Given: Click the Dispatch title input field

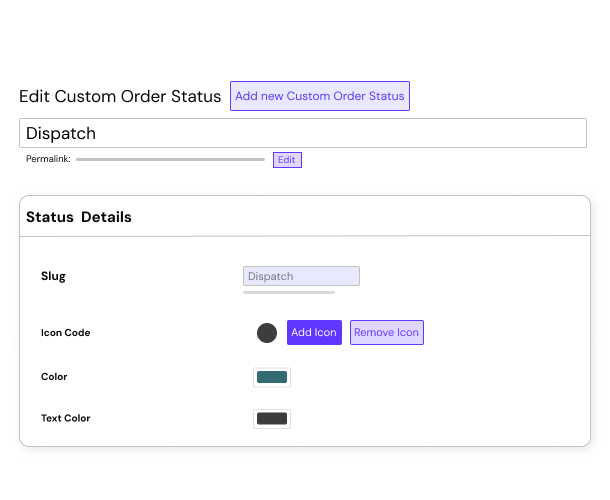Looking at the screenshot, I should (x=302, y=133).
